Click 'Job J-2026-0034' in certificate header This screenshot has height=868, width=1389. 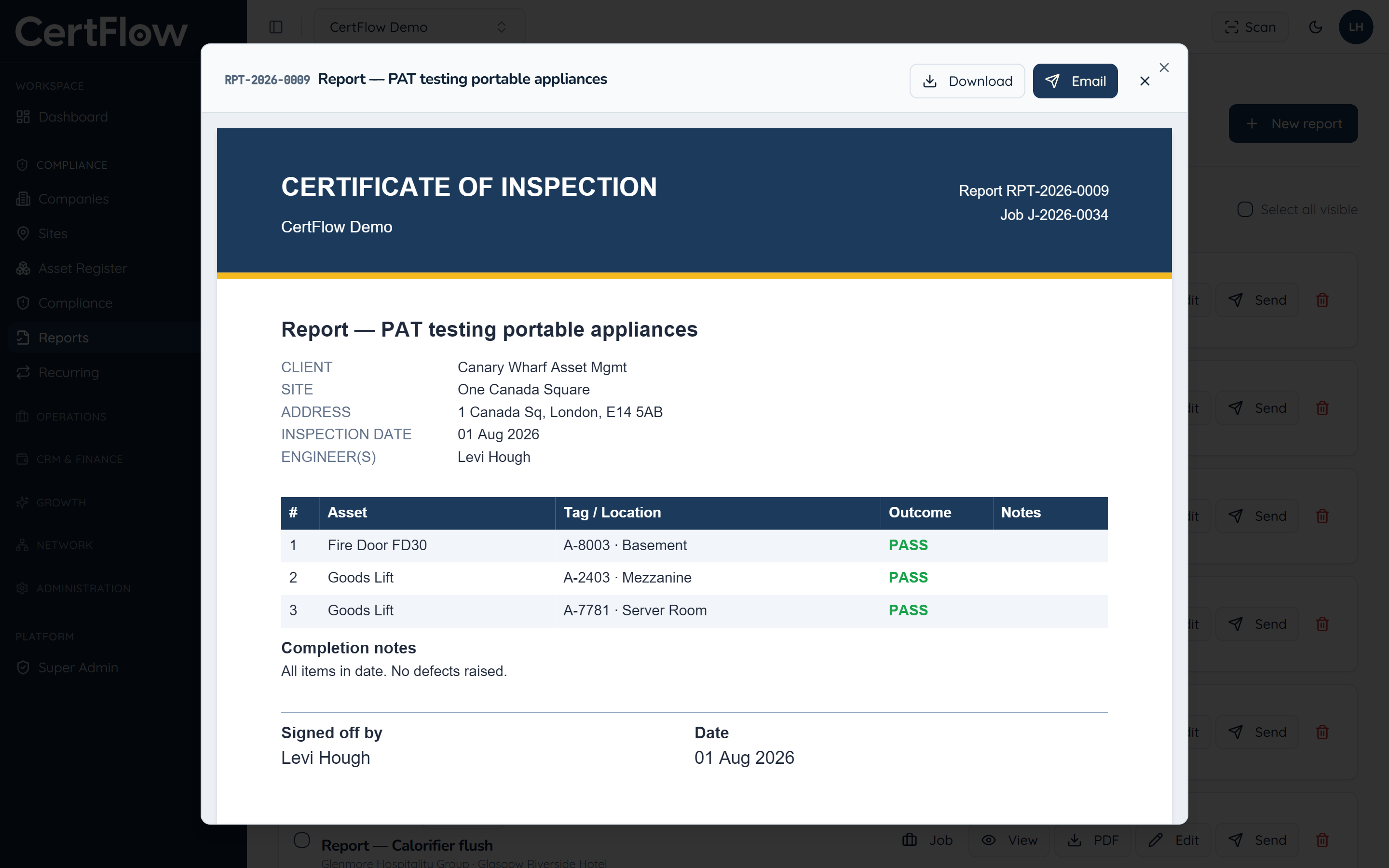coord(1054,215)
